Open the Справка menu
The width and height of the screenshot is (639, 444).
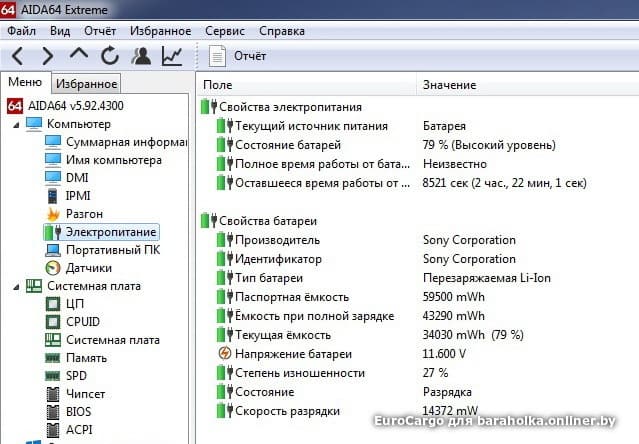282,31
